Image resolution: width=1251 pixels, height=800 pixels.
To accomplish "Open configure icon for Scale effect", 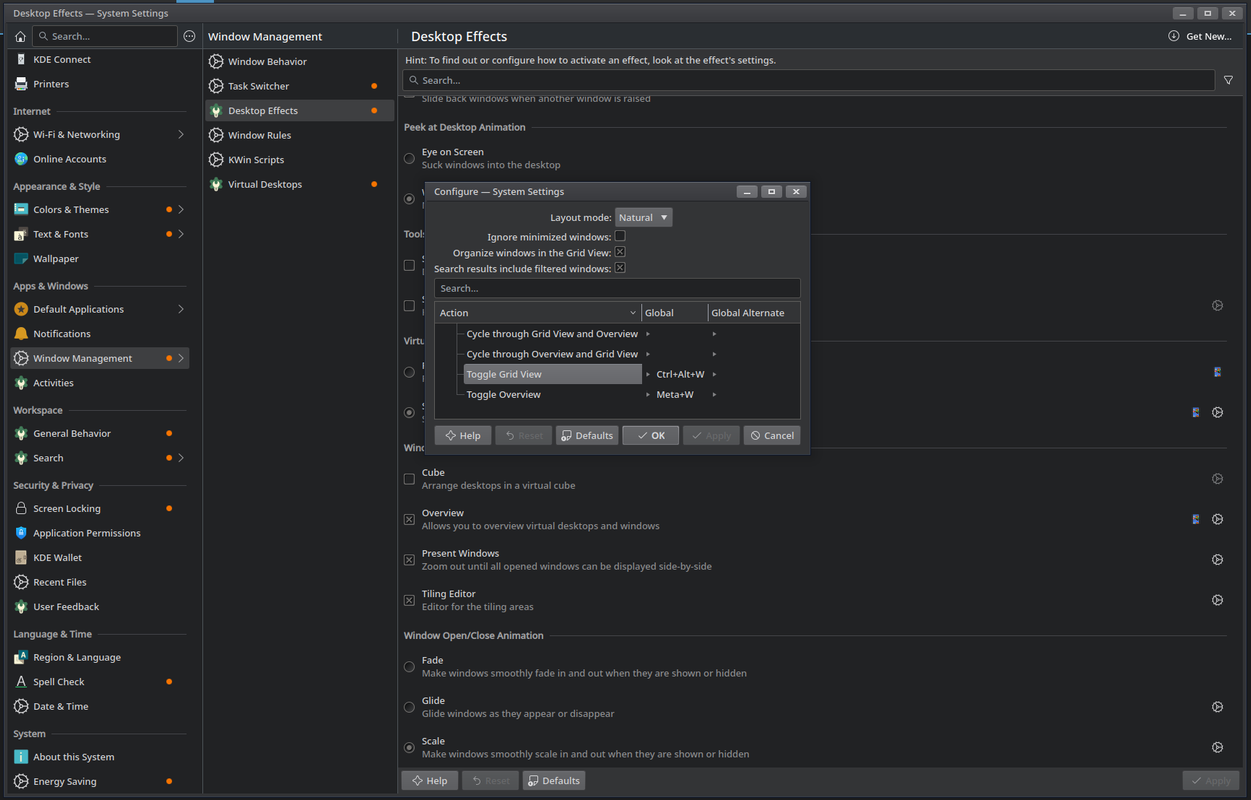I will tap(1217, 747).
